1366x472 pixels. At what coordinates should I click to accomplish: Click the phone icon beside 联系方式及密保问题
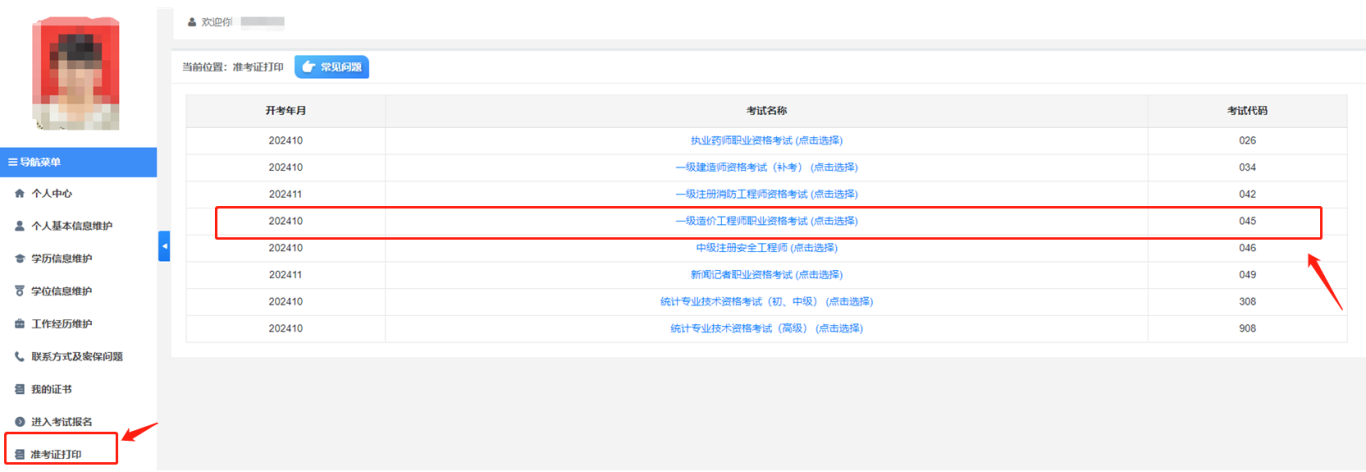tap(20, 356)
